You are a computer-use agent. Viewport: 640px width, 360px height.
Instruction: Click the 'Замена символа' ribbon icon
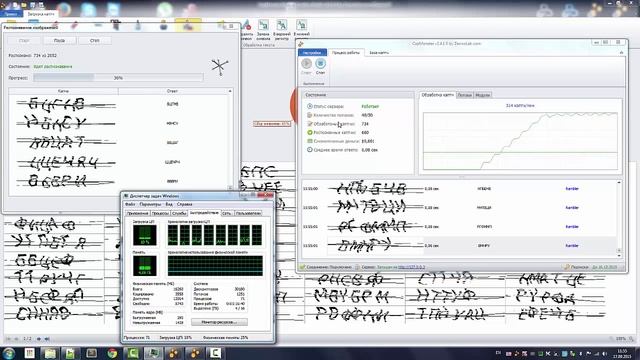pos(263,25)
